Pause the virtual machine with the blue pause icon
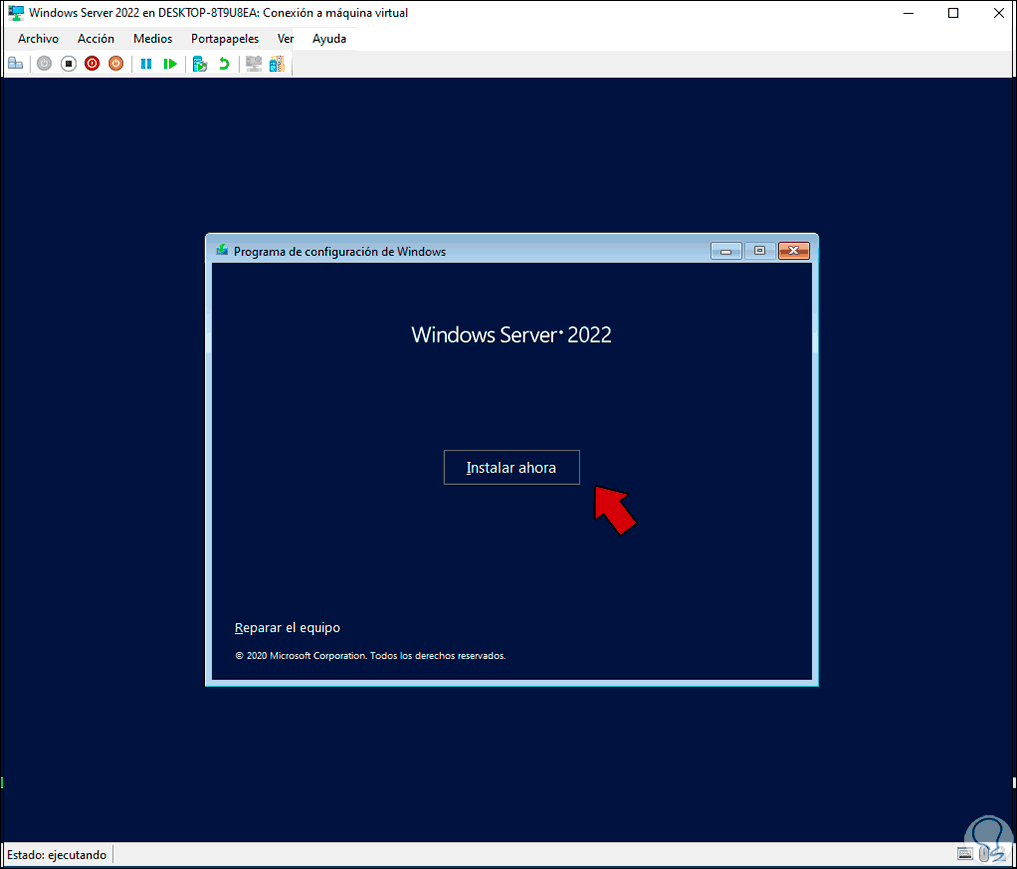This screenshot has height=869, width=1017. (x=146, y=64)
